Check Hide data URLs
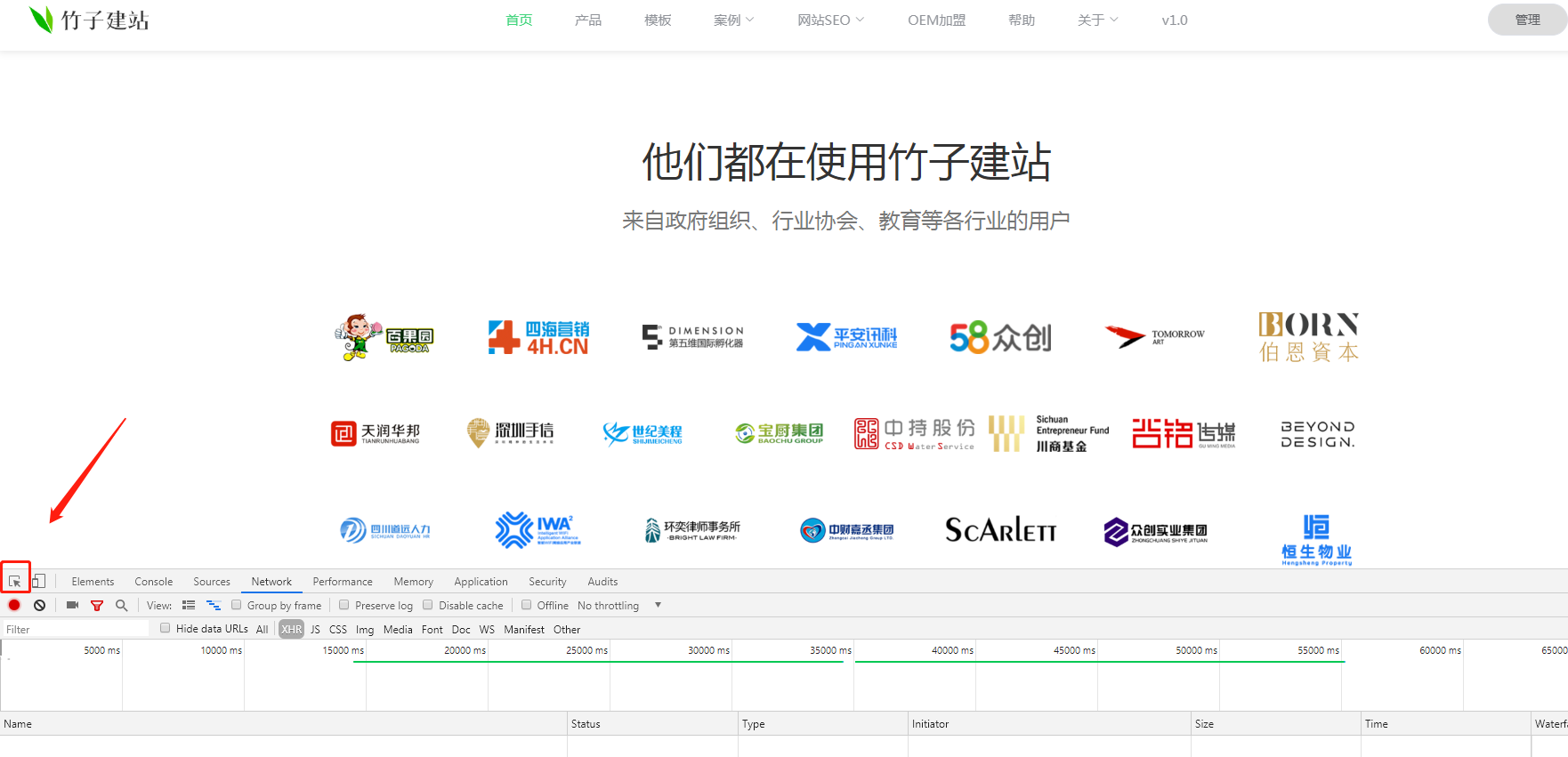The height and width of the screenshot is (757, 1568). click(165, 628)
